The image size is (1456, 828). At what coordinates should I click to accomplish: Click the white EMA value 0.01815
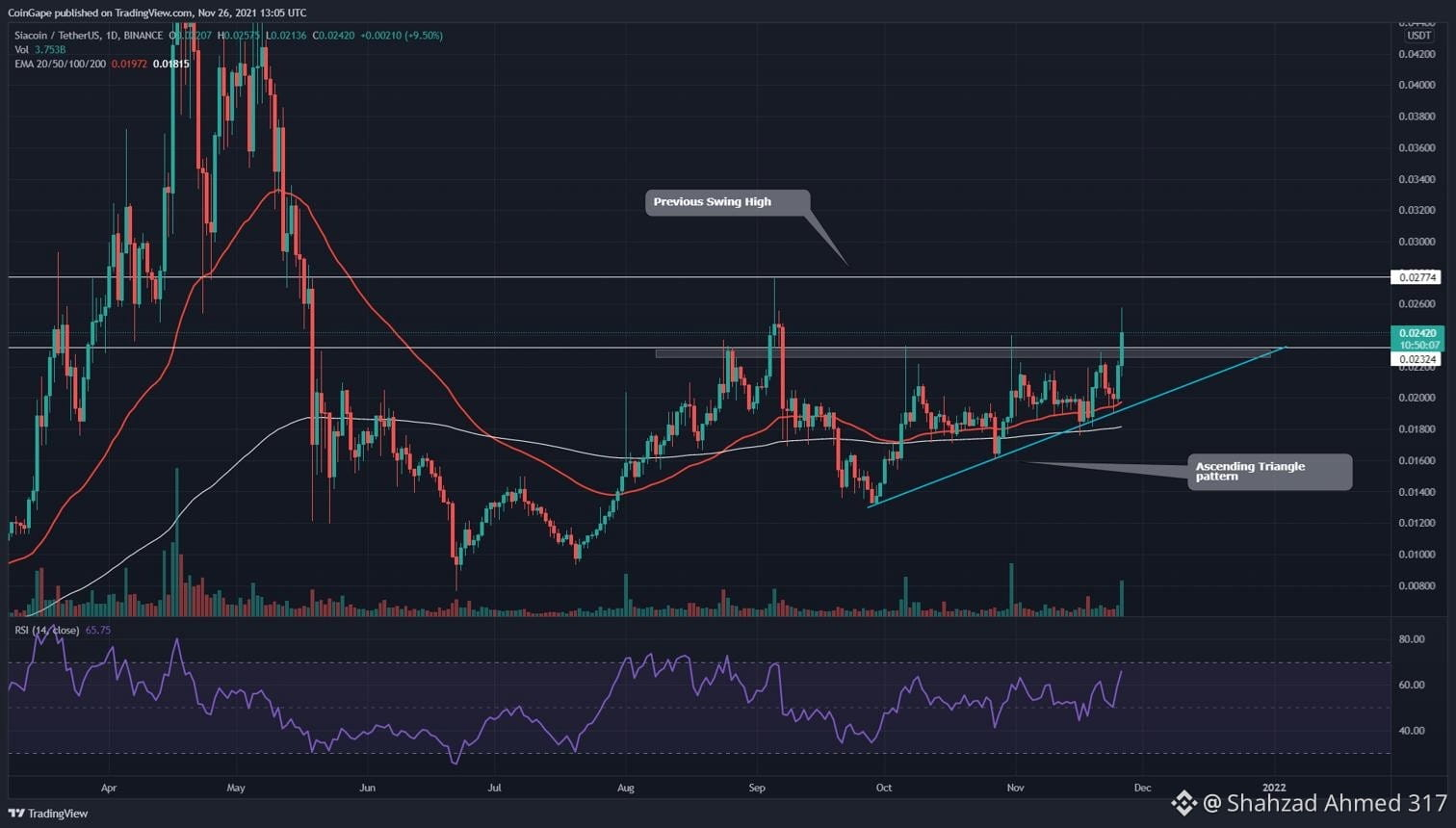170,64
